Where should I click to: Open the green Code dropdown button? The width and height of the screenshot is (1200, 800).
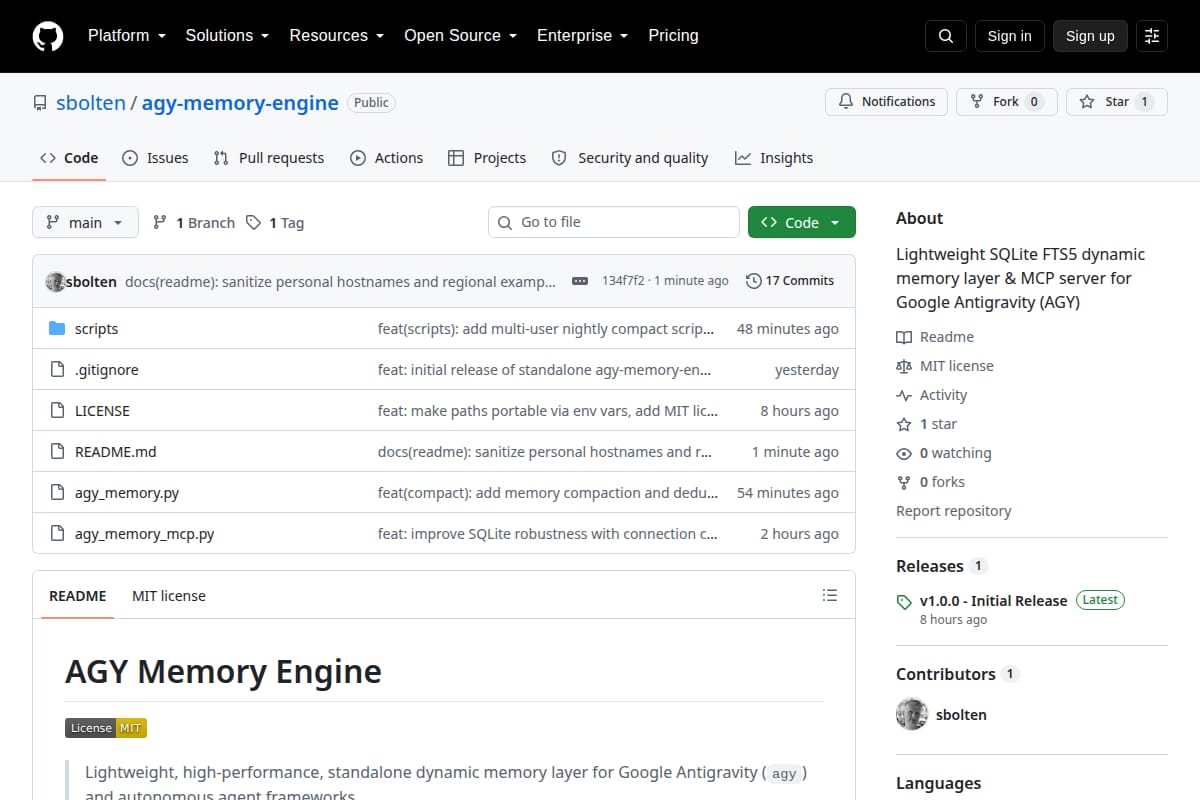coord(802,222)
